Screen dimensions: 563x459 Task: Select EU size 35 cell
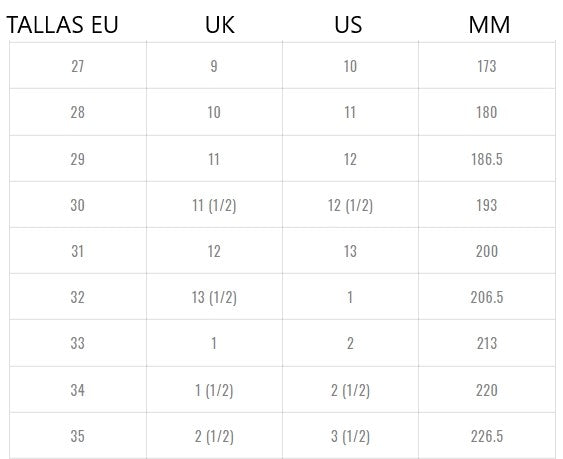coord(78,436)
